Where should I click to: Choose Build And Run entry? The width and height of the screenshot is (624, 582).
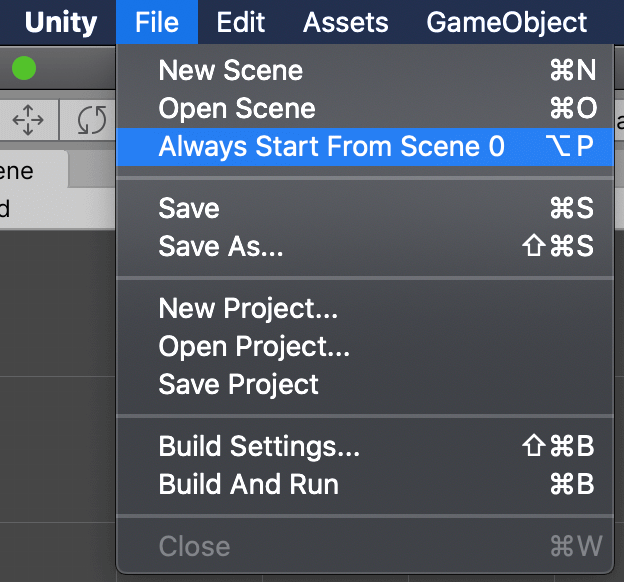tap(365, 484)
